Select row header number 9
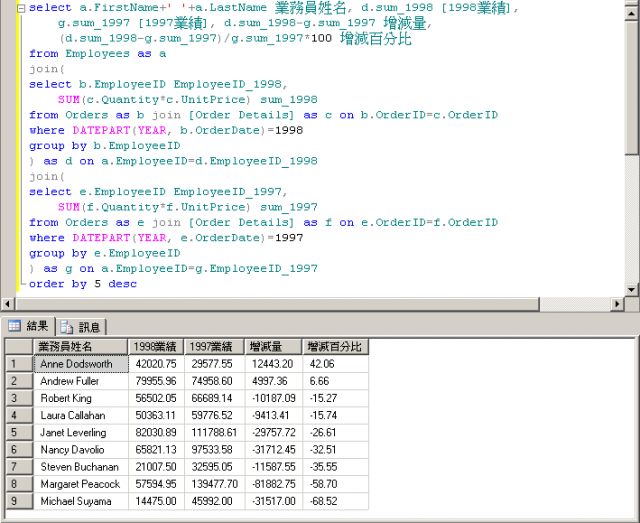 pyautogui.click(x=19, y=501)
